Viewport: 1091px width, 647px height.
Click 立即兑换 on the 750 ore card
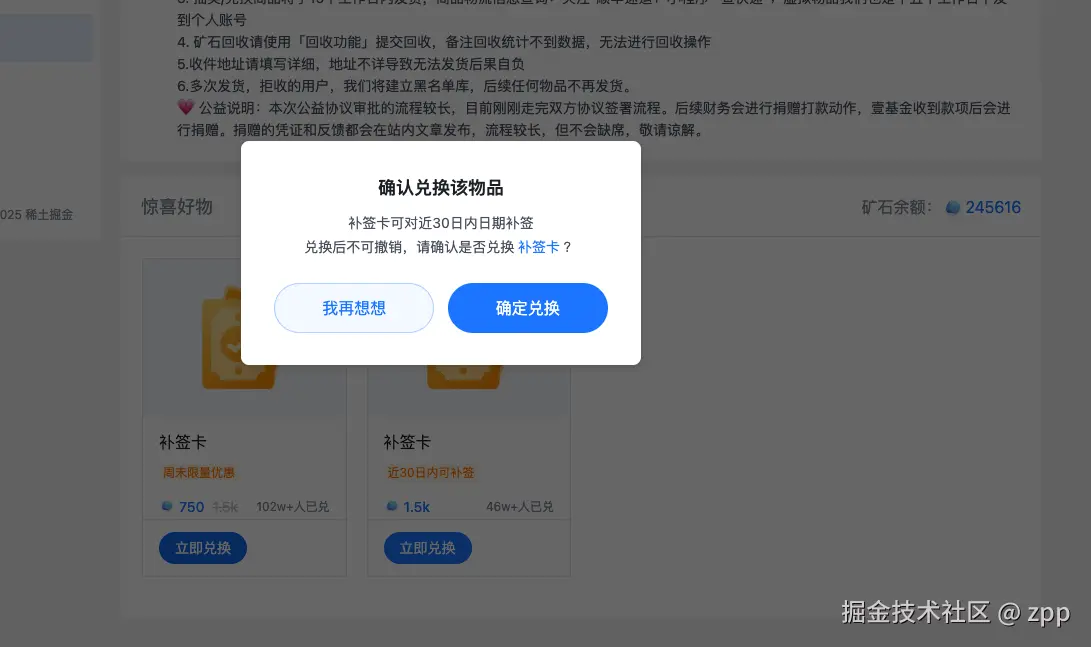point(202,548)
